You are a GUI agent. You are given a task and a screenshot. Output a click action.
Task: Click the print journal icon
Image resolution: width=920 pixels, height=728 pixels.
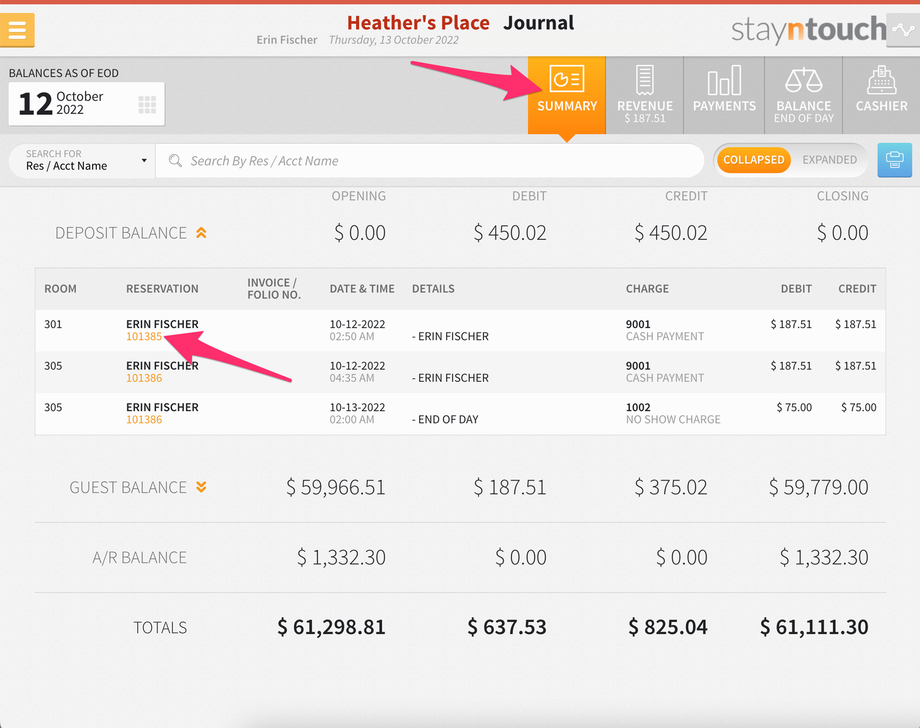point(894,160)
